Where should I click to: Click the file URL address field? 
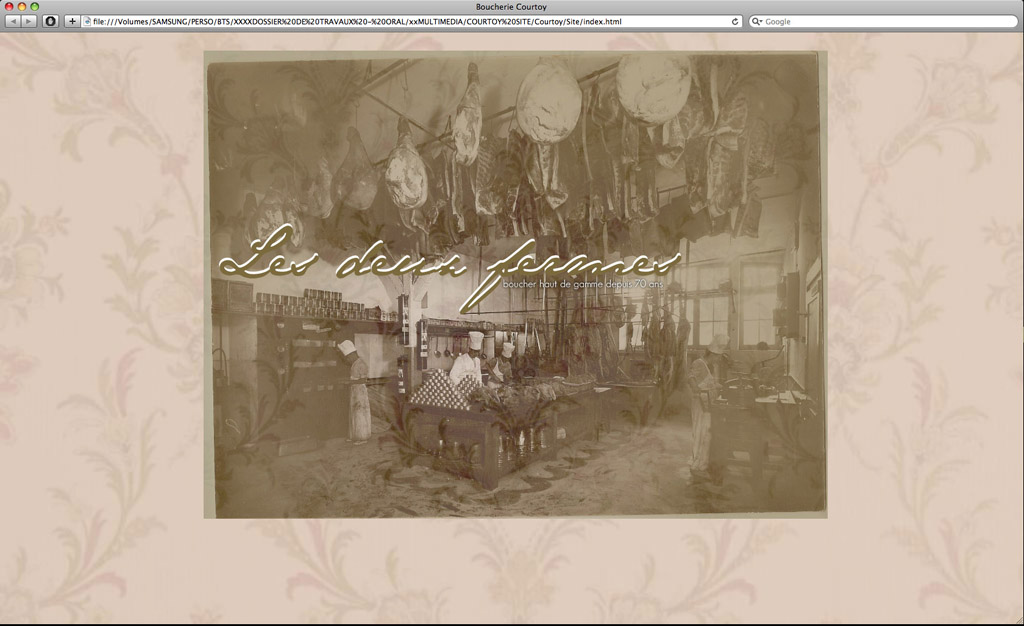coord(400,21)
